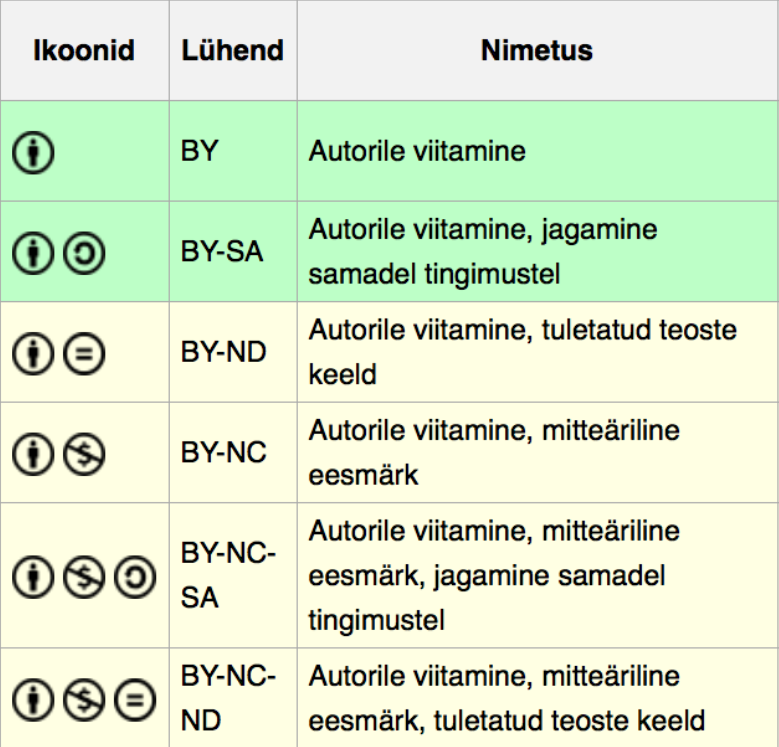Click the non-commercial icon in BY-NC-ND row
The width and height of the screenshot is (779, 747).
(84, 700)
